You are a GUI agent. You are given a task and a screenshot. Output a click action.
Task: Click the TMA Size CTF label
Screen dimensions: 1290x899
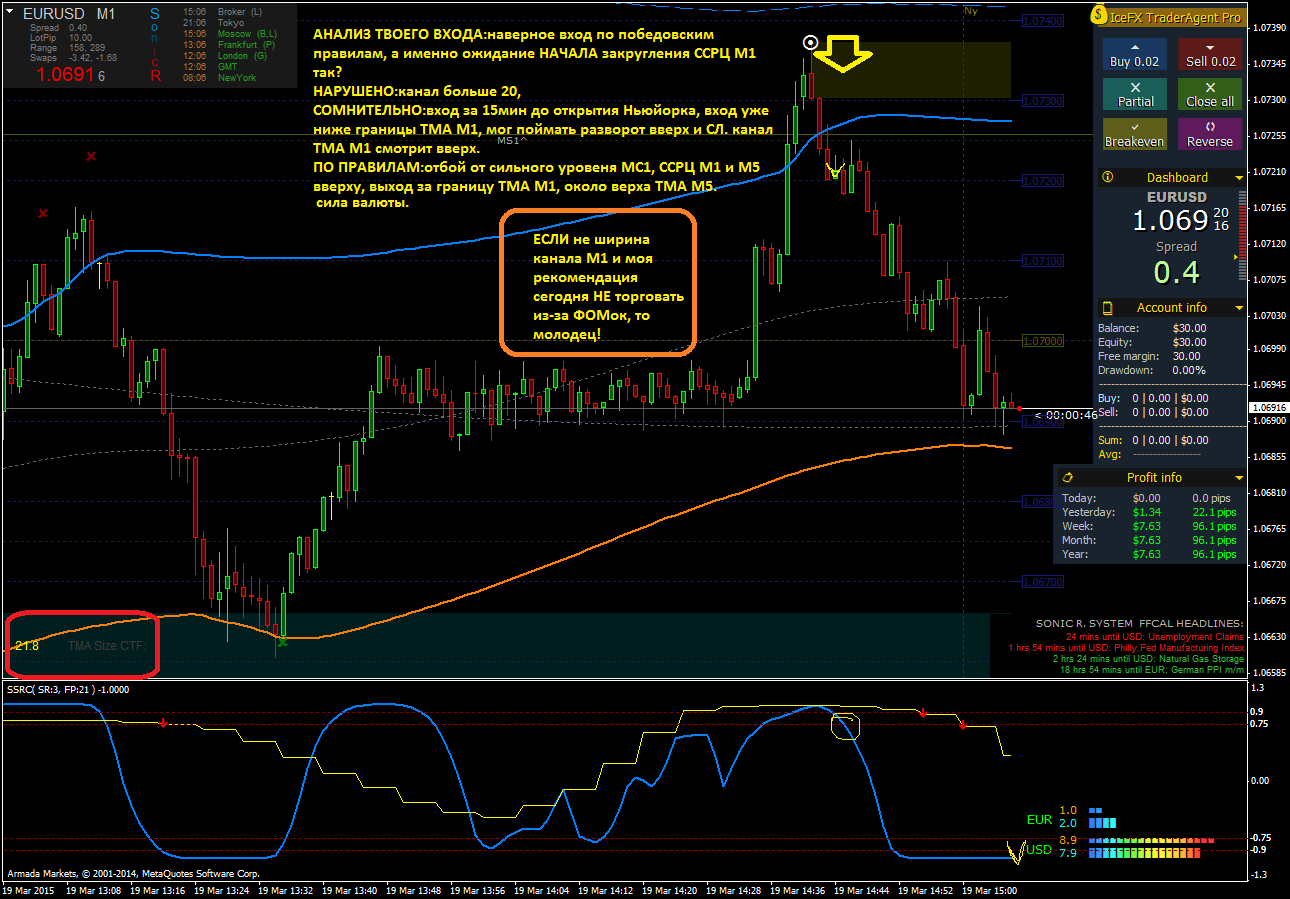(x=107, y=646)
